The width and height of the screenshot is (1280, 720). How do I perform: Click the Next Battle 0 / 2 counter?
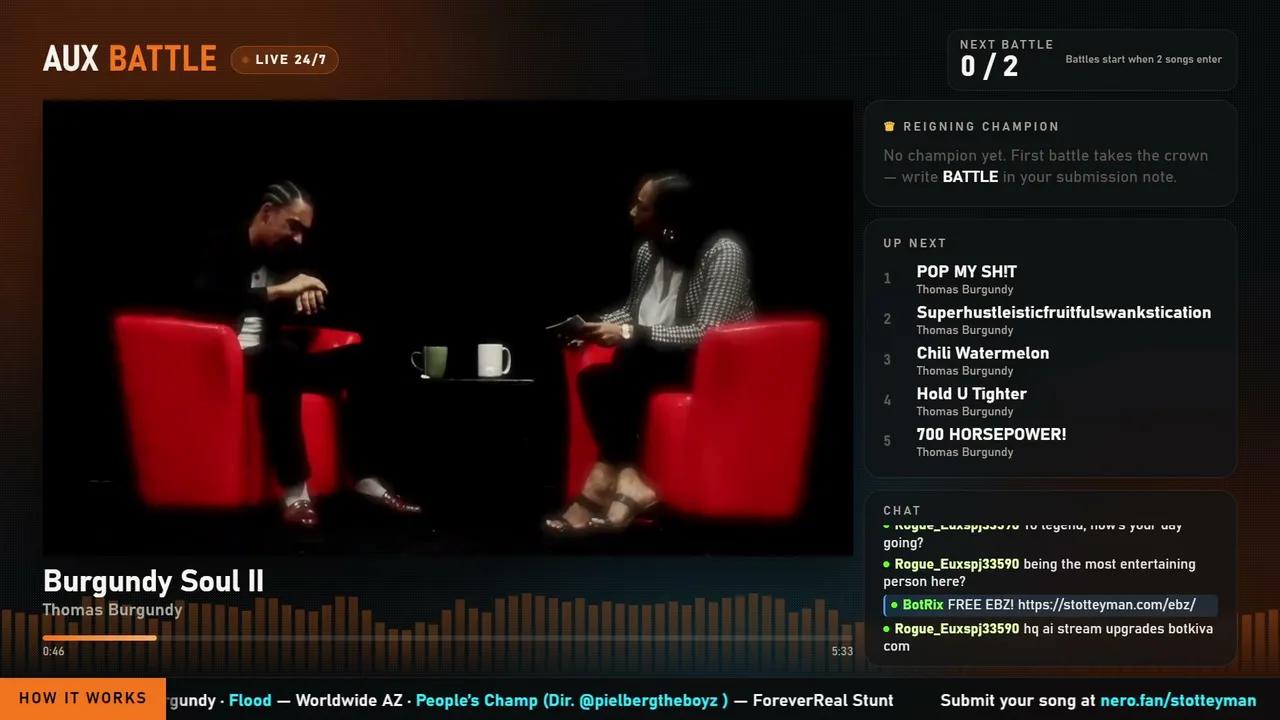click(989, 66)
